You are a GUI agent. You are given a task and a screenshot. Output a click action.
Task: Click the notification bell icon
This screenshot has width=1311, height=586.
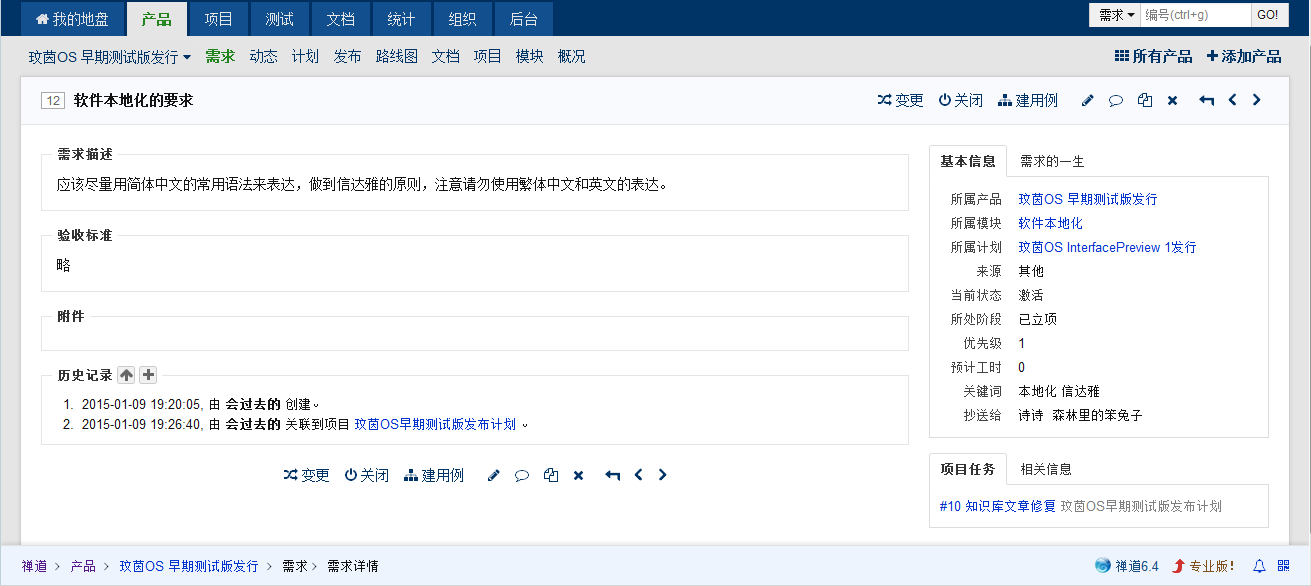(1259, 566)
